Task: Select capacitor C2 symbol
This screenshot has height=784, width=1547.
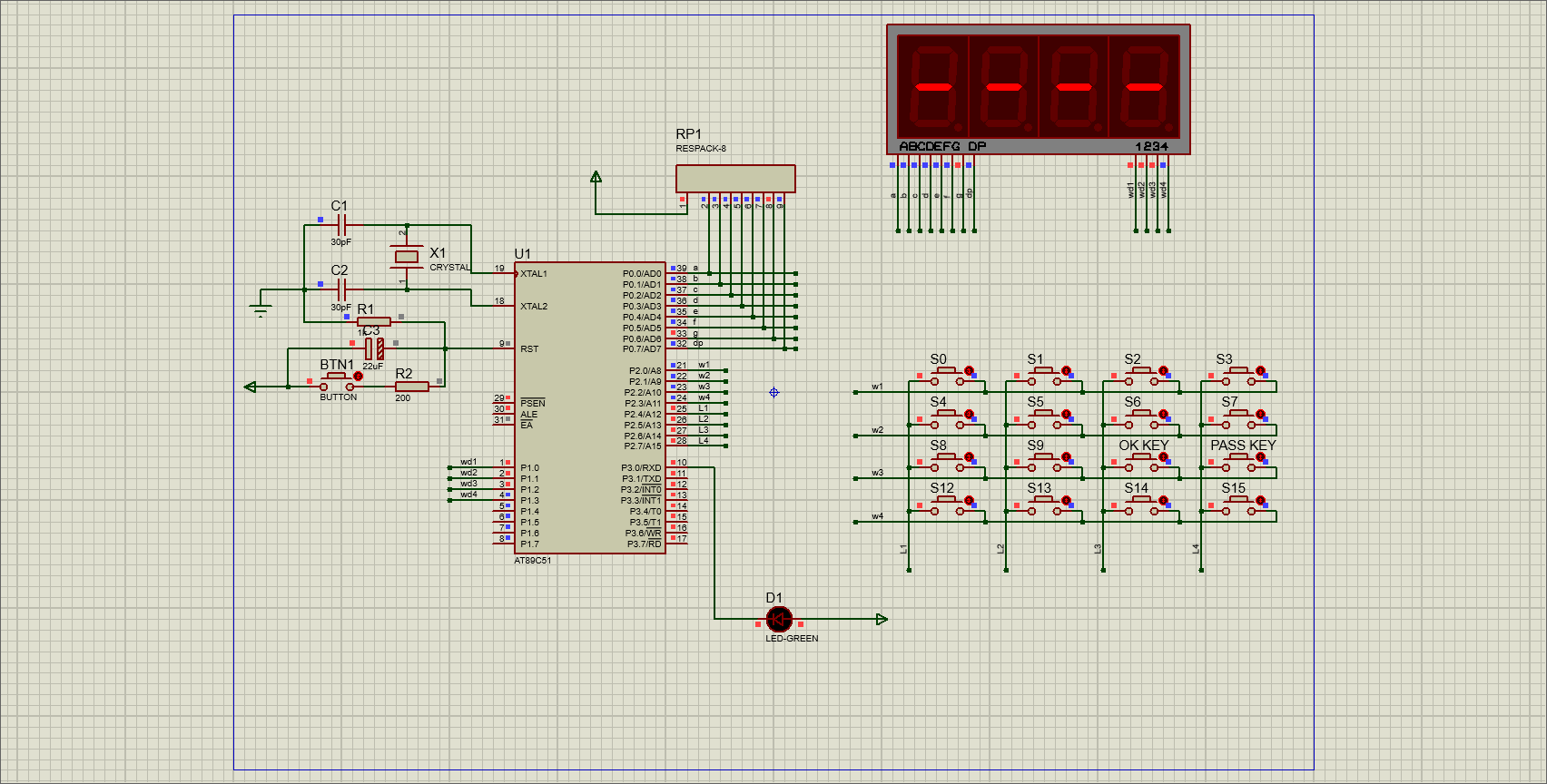Action: (341, 289)
